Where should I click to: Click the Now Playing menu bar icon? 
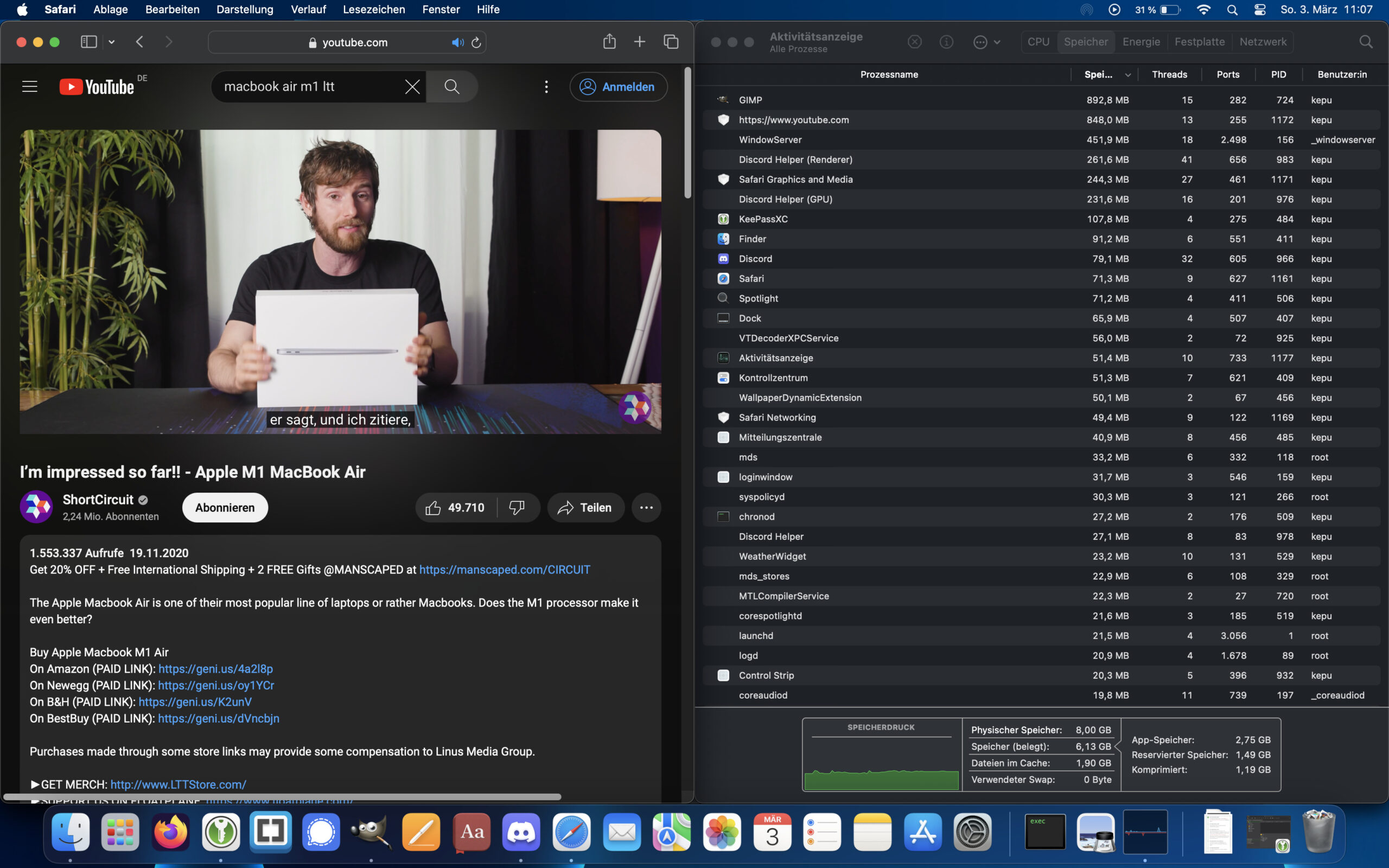(1114, 10)
